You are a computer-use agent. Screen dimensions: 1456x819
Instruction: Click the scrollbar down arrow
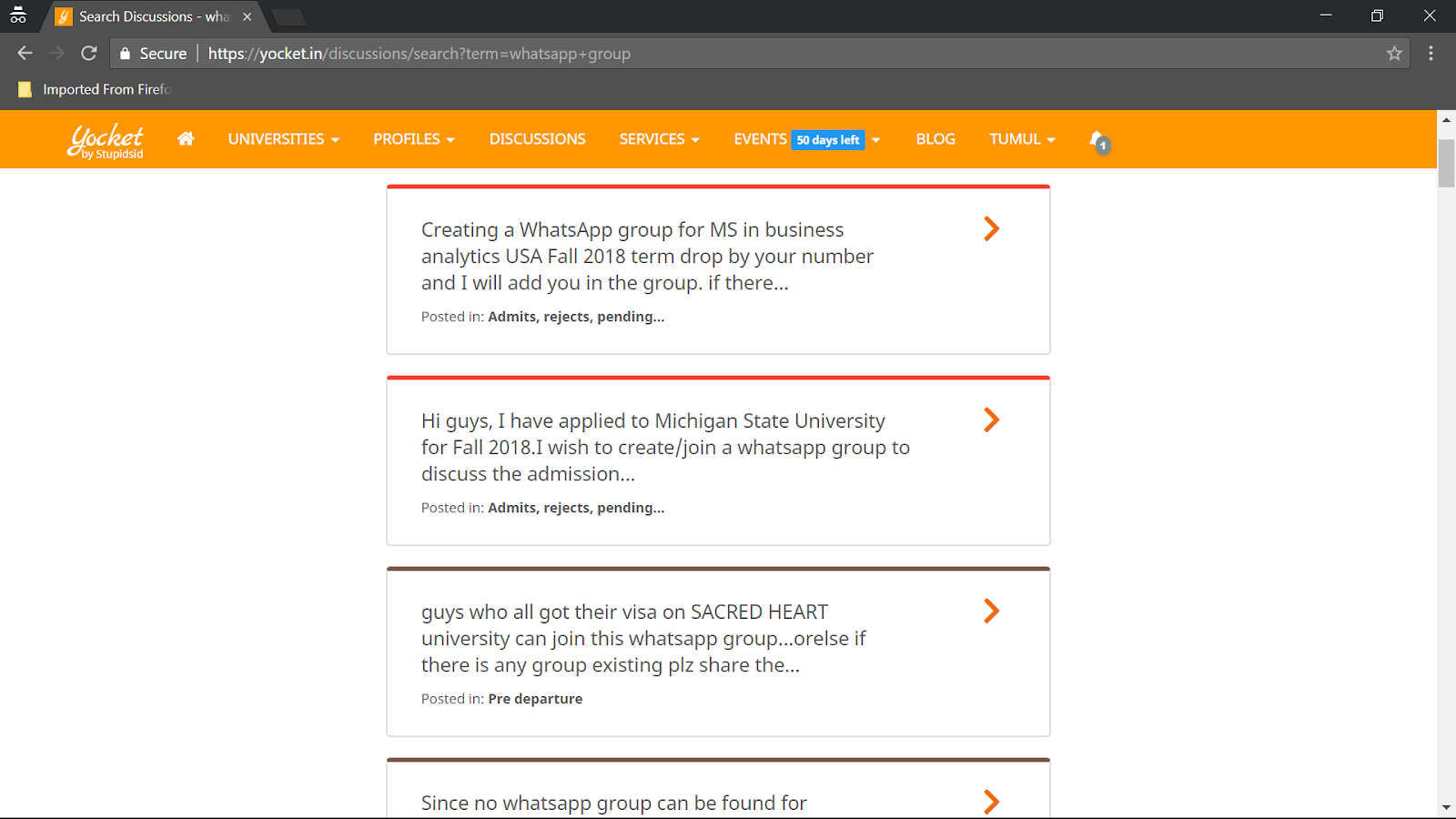[1446, 807]
